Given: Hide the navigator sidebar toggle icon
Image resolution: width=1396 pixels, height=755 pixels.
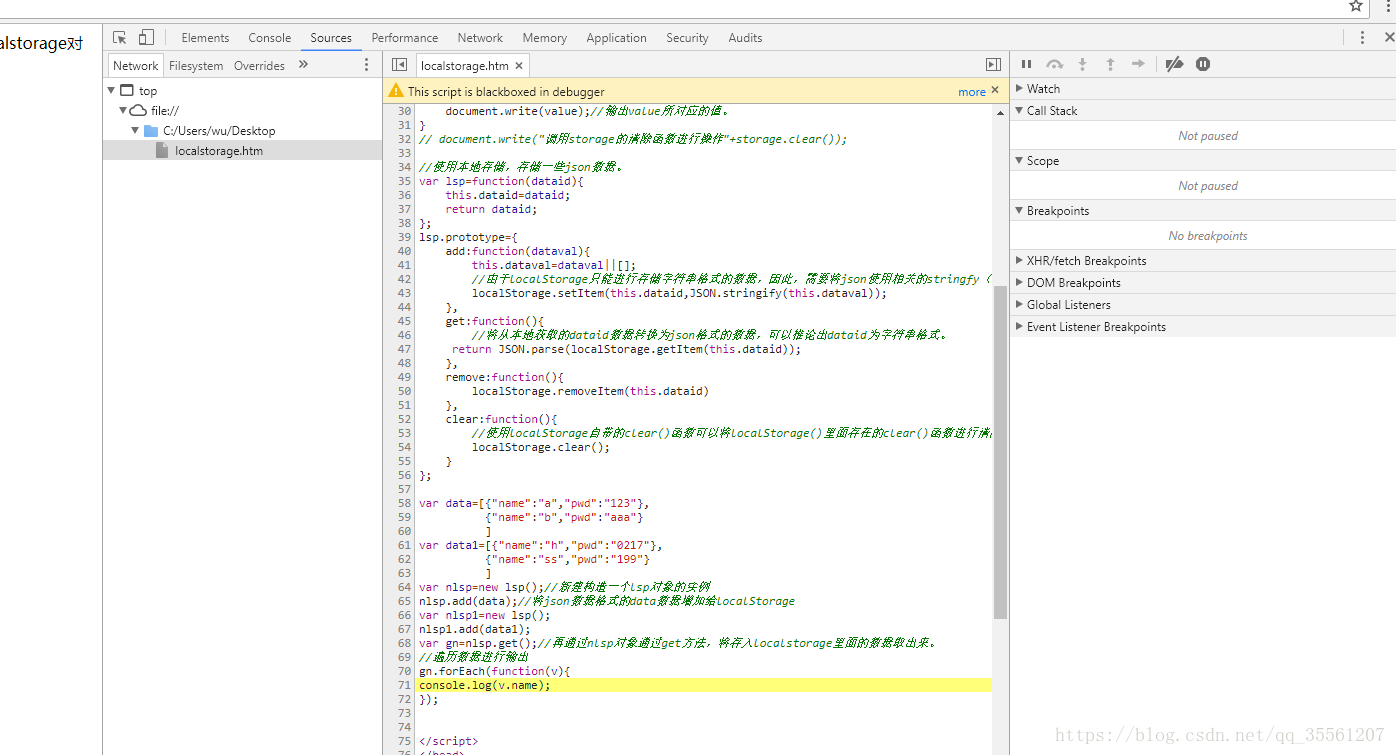Looking at the screenshot, I should 399,65.
